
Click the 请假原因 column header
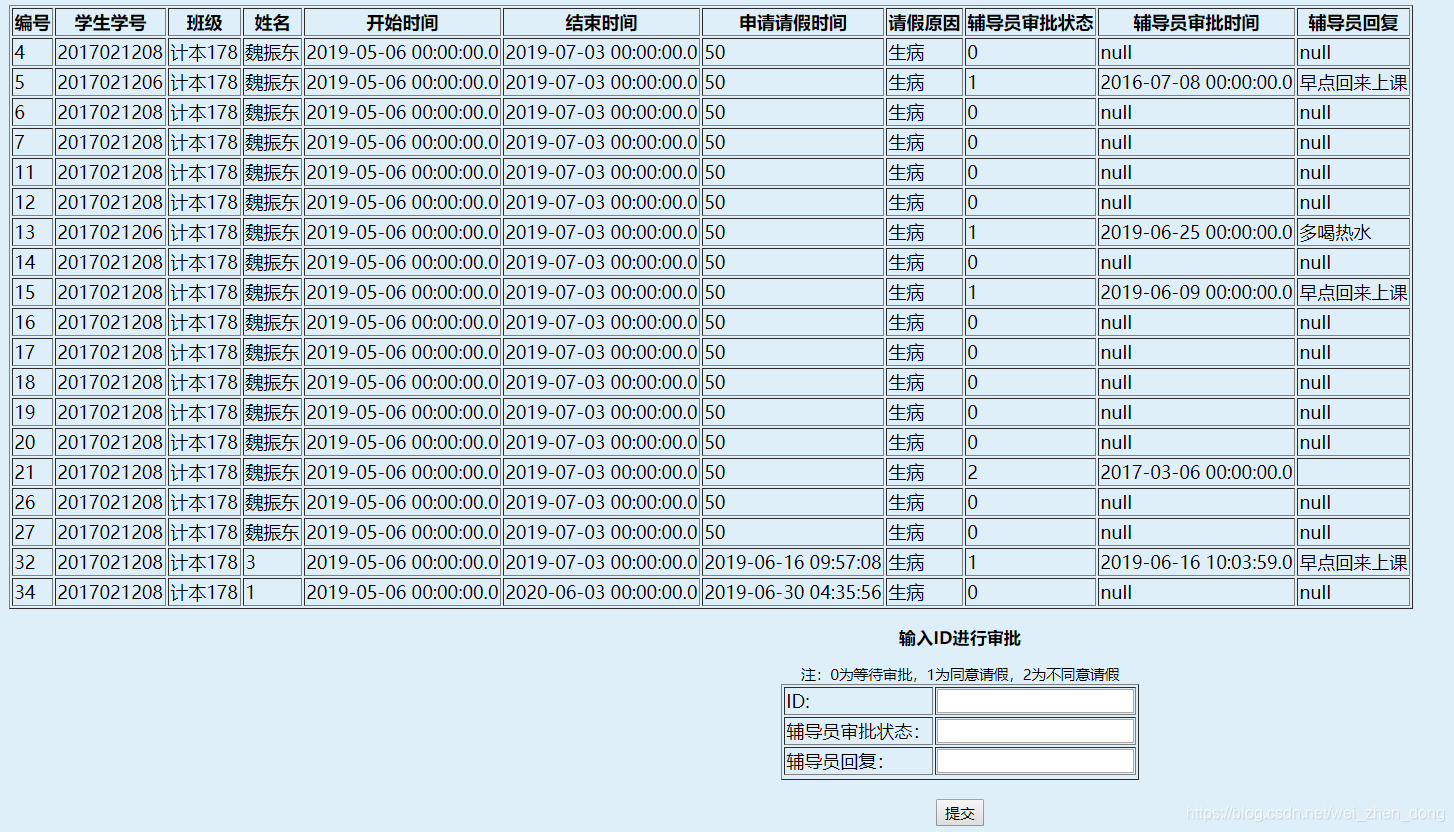(x=924, y=22)
